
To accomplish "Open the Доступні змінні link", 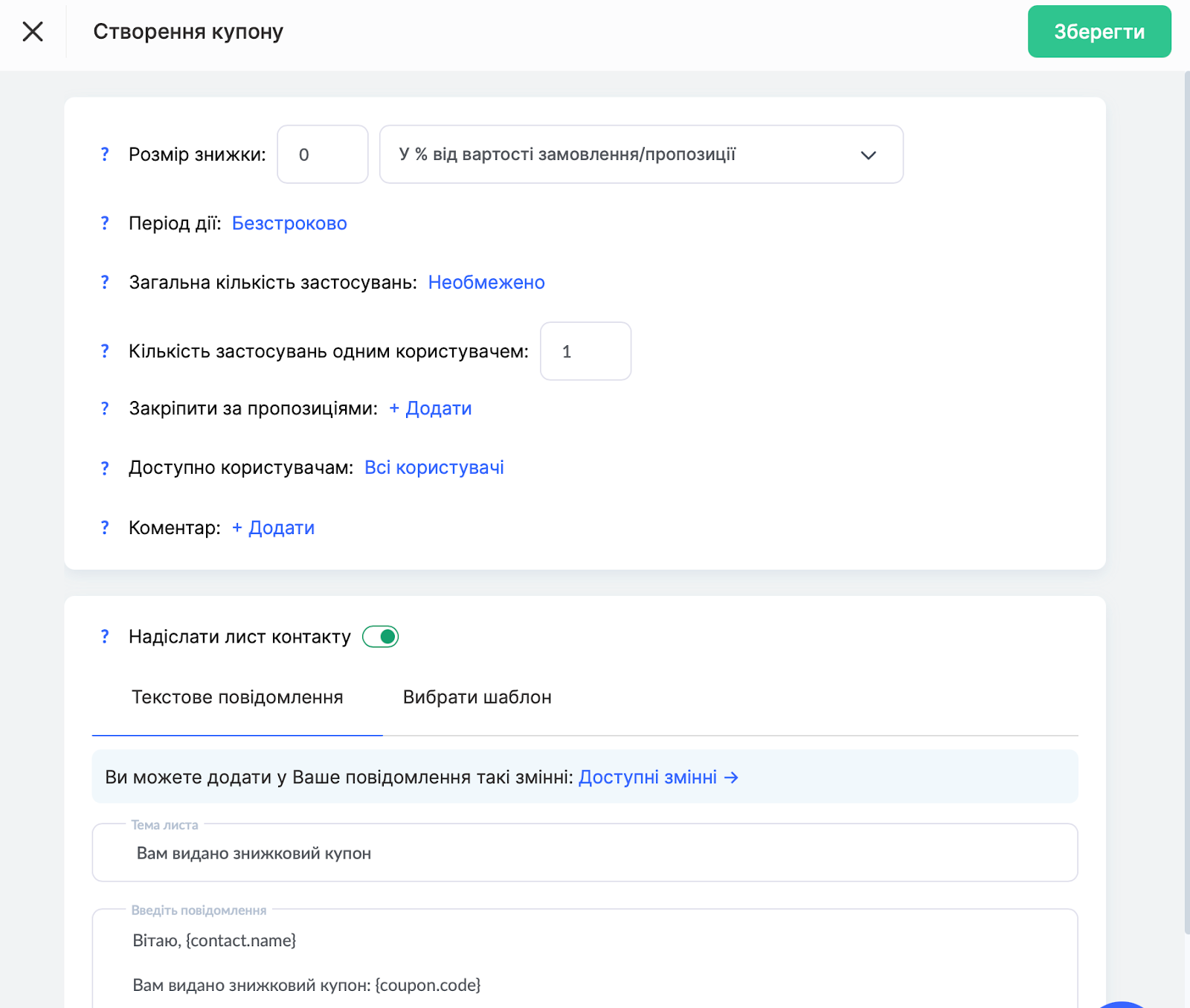I will (658, 777).
